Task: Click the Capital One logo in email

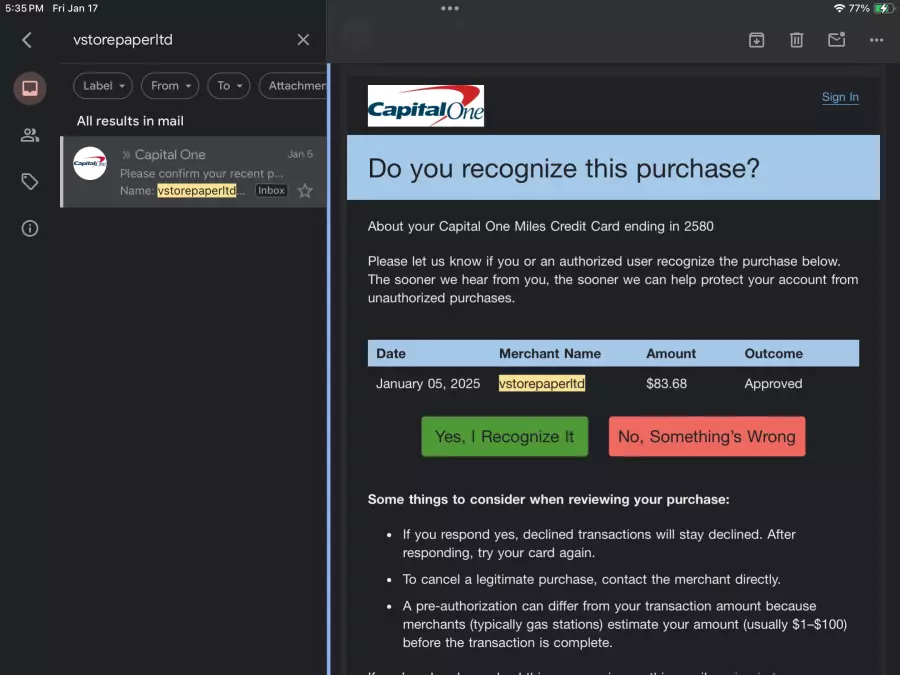Action: click(425, 106)
